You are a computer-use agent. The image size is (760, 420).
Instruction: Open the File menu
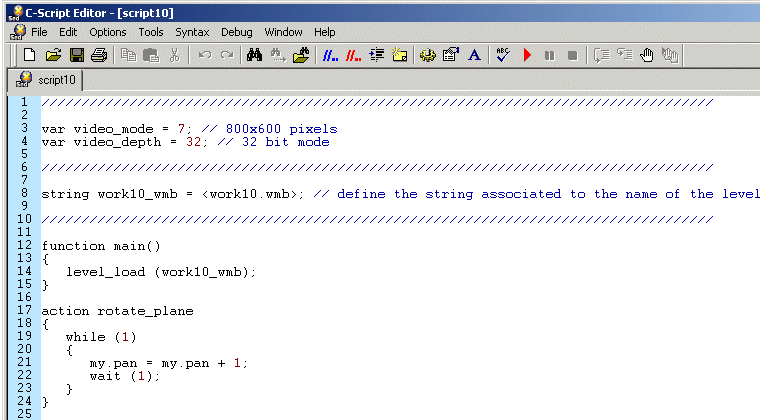[x=39, y=32]
